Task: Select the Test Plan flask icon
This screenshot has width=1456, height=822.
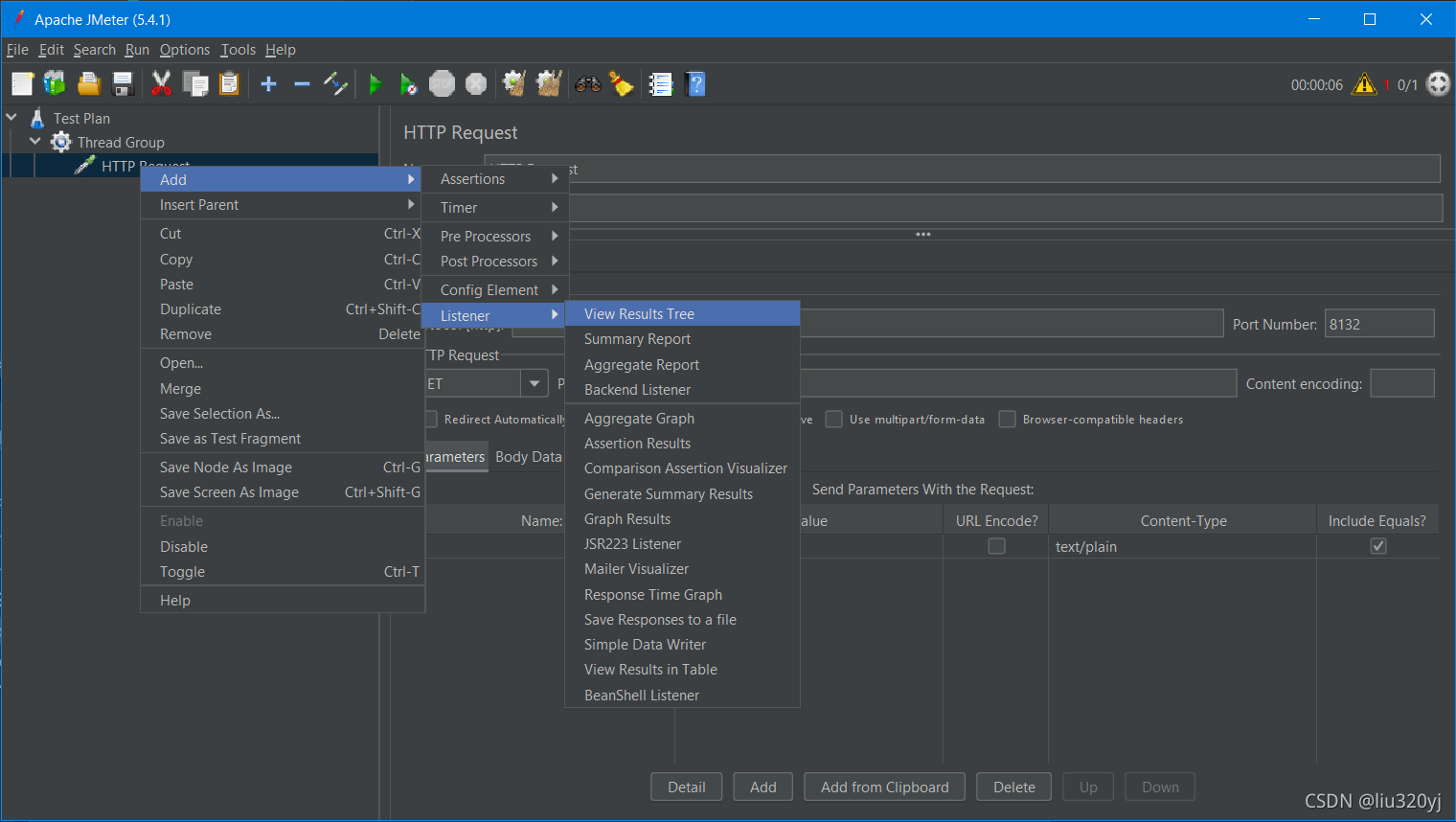Action: pyautogui.click(x=37, y=118)
